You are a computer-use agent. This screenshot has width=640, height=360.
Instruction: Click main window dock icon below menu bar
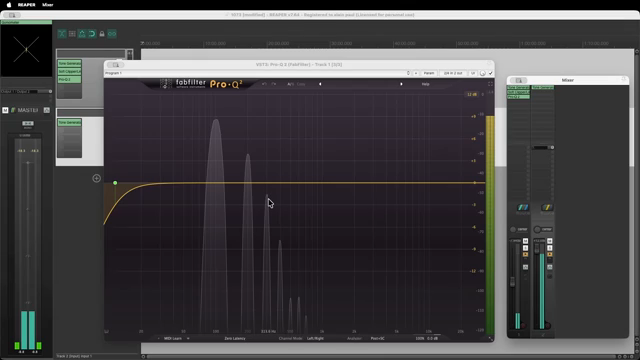pos(11,15)
